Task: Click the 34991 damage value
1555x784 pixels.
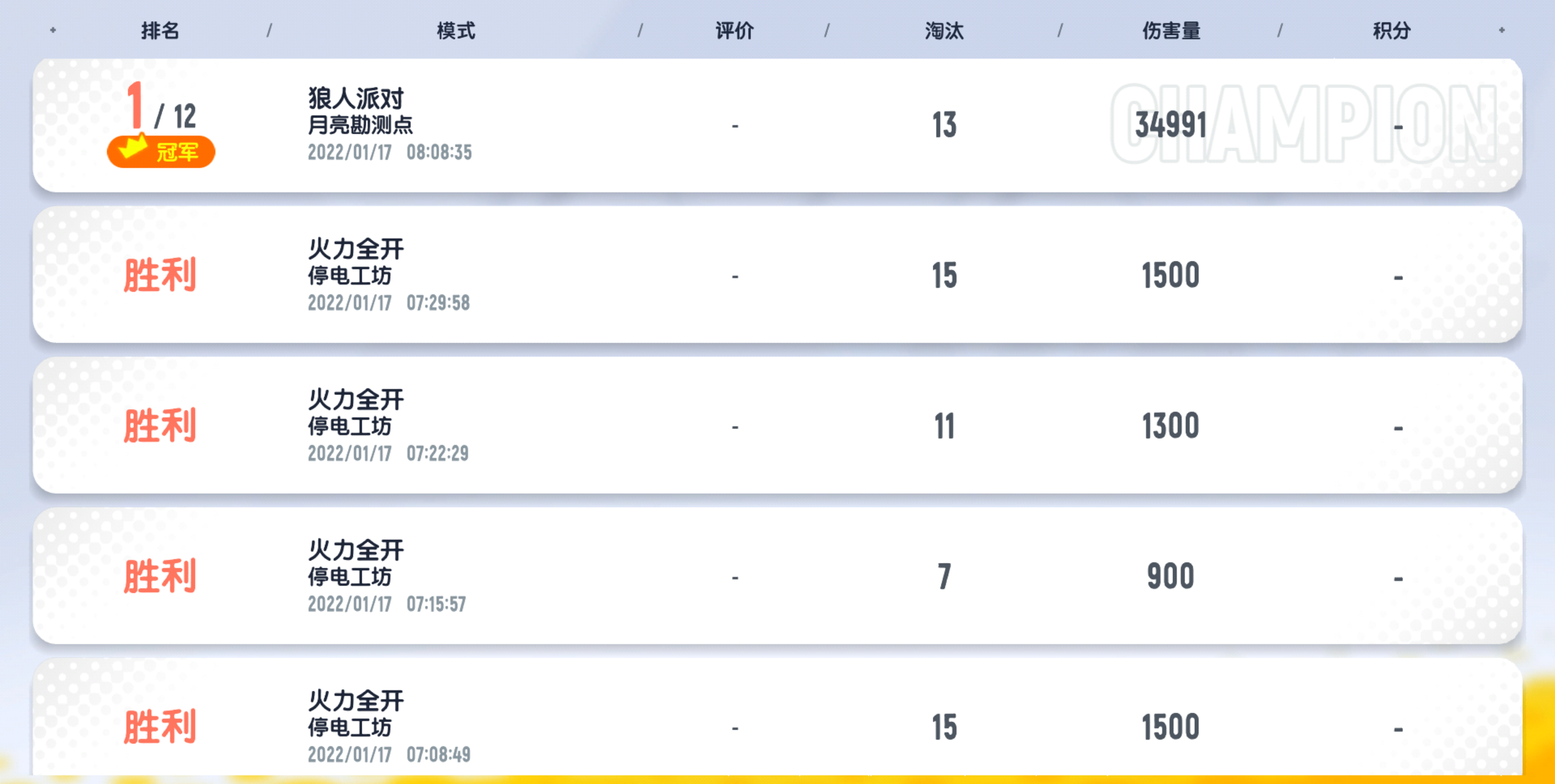Action: (x=1171, y=125)
